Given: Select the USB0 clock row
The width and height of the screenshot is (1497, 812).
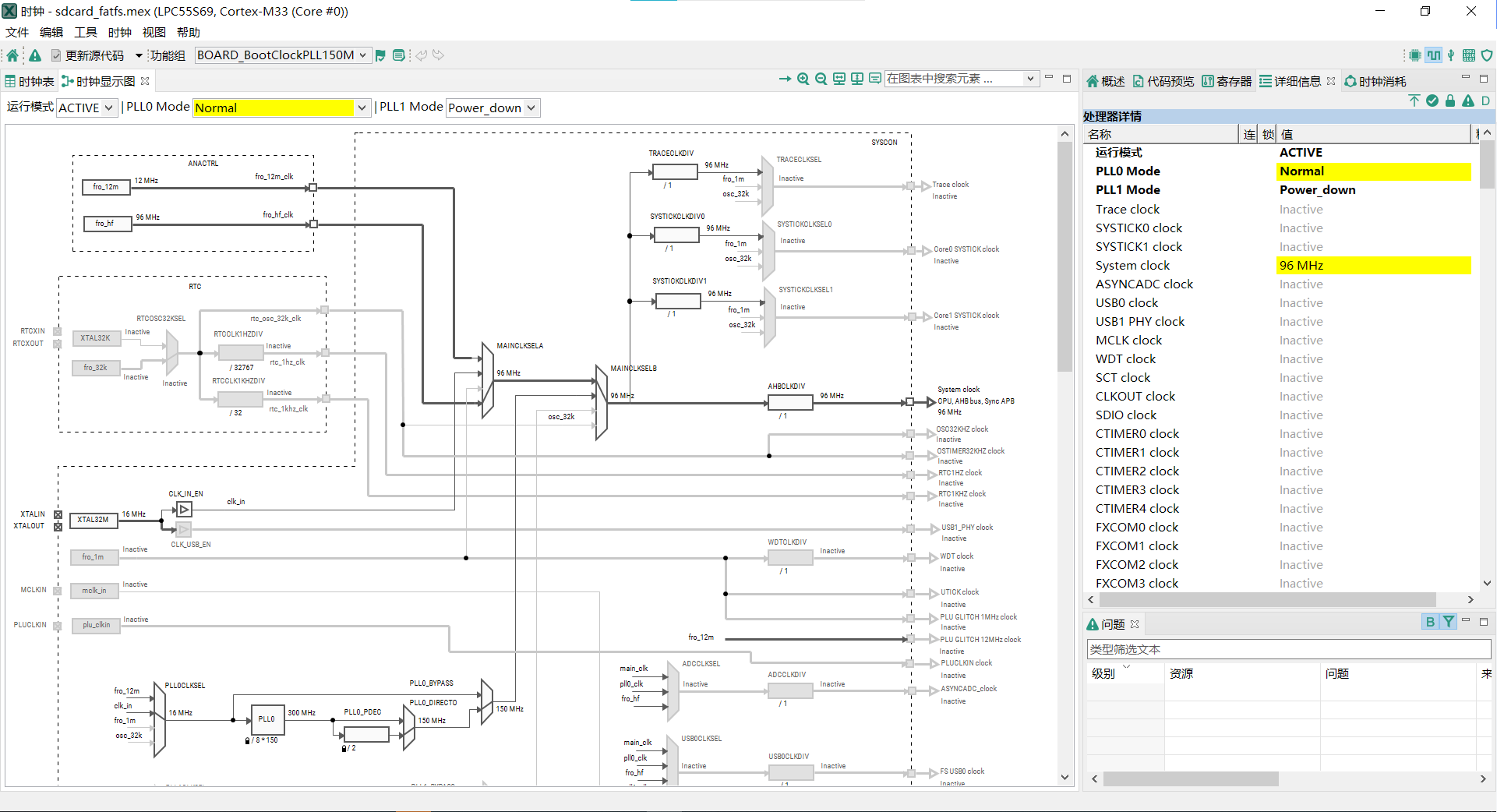Looking at the screenshot, I should pyautogui.click(x=1282, y=303).
